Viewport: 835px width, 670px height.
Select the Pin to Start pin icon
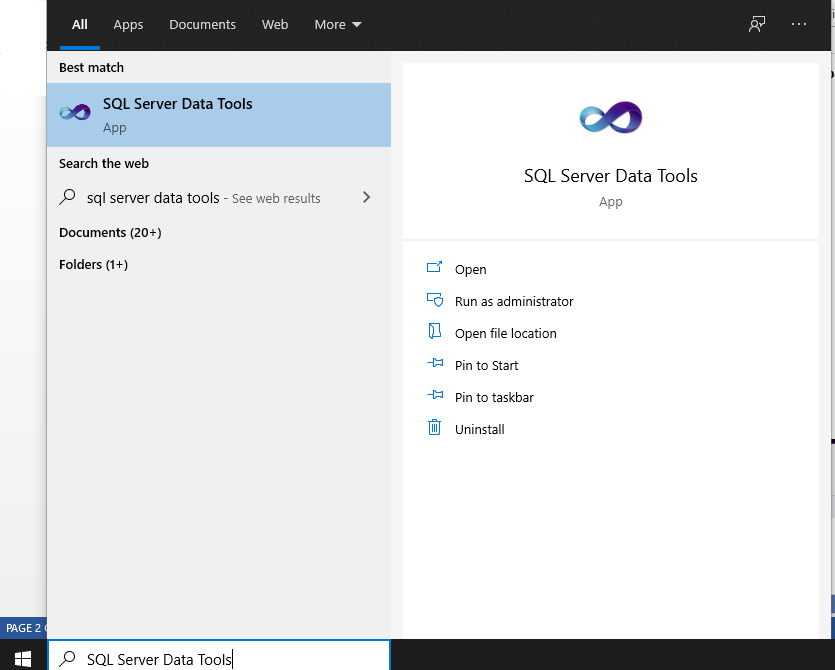[x=435, y=365]
